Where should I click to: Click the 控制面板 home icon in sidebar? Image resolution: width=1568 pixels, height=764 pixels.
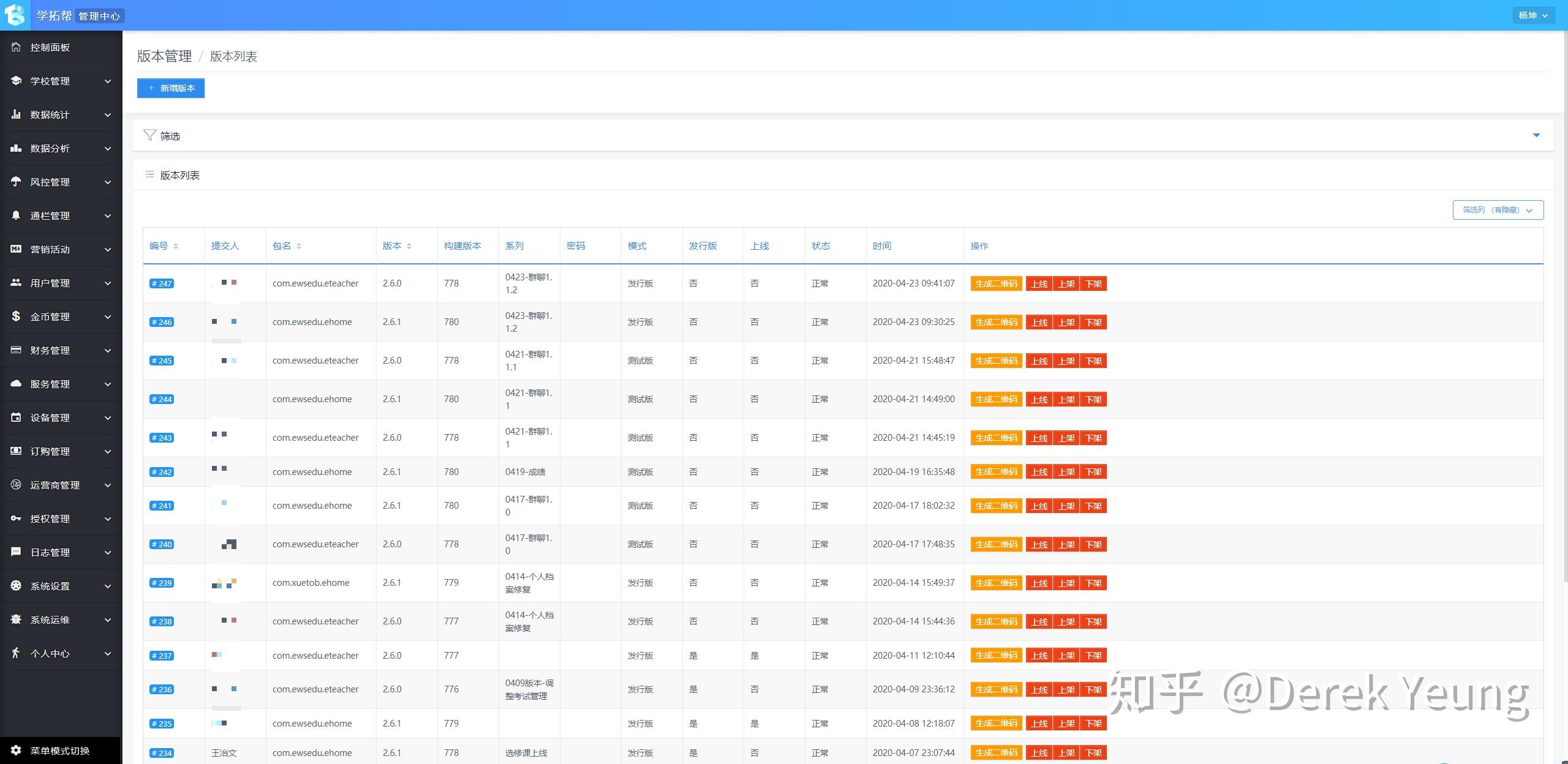coord(16,47)
